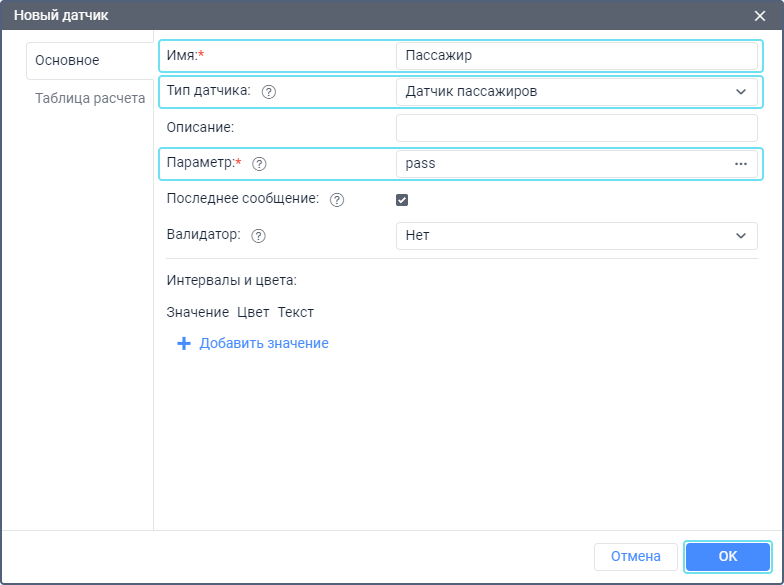Screen dimensions: 784x585
Task: Open parameter picker via three-dots icon
Action: pos(741,164)
